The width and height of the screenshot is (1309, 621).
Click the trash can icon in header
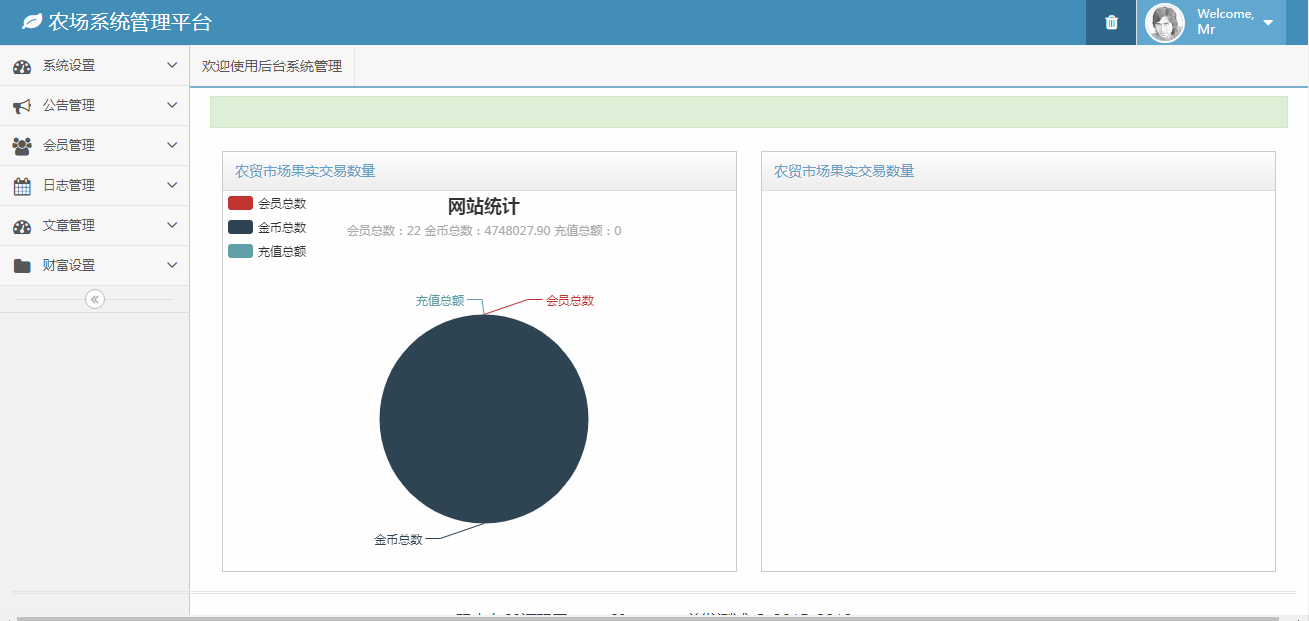tap(1111, 23)
